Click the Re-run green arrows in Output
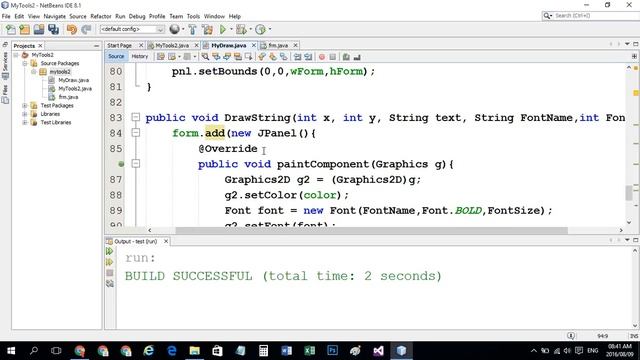640x360 pixels. click(x=109, y=251)
